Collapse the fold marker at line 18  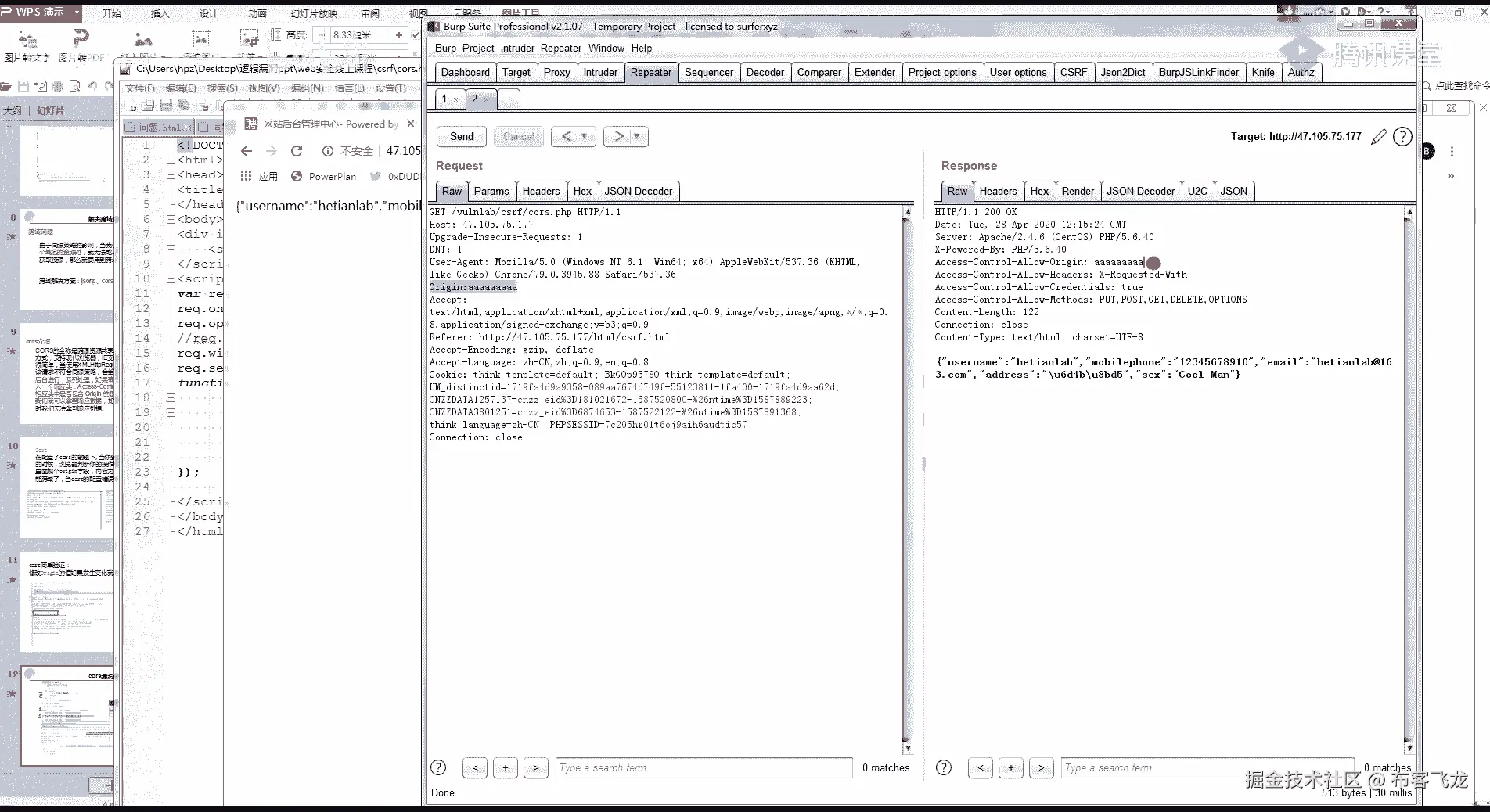point(171,398)
